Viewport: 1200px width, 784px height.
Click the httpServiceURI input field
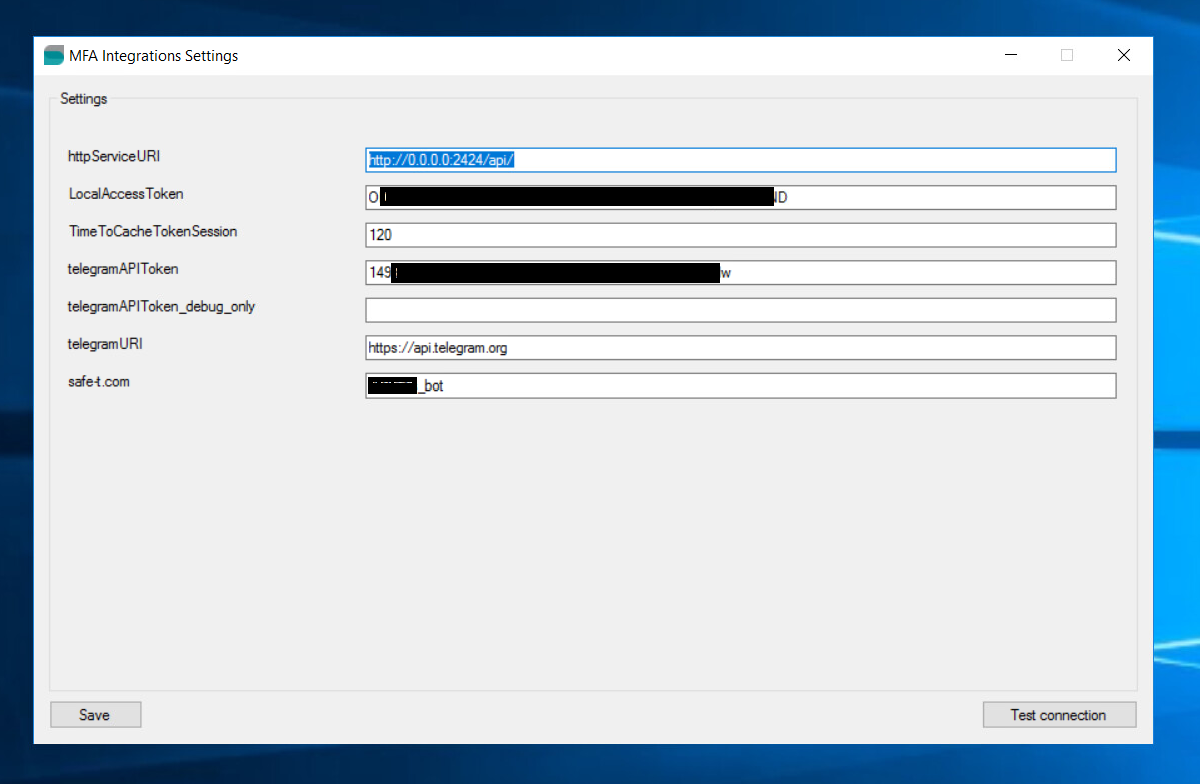click(x=741, y=160)
